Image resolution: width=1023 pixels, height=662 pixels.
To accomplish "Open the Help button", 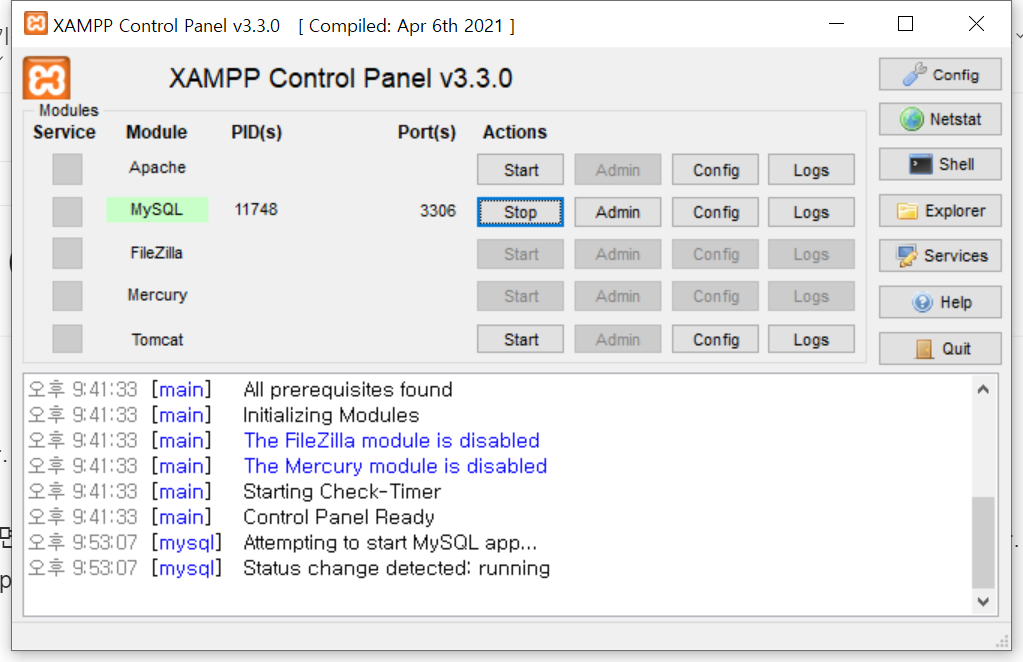I will pyautogui.click(x=939, y=302).
